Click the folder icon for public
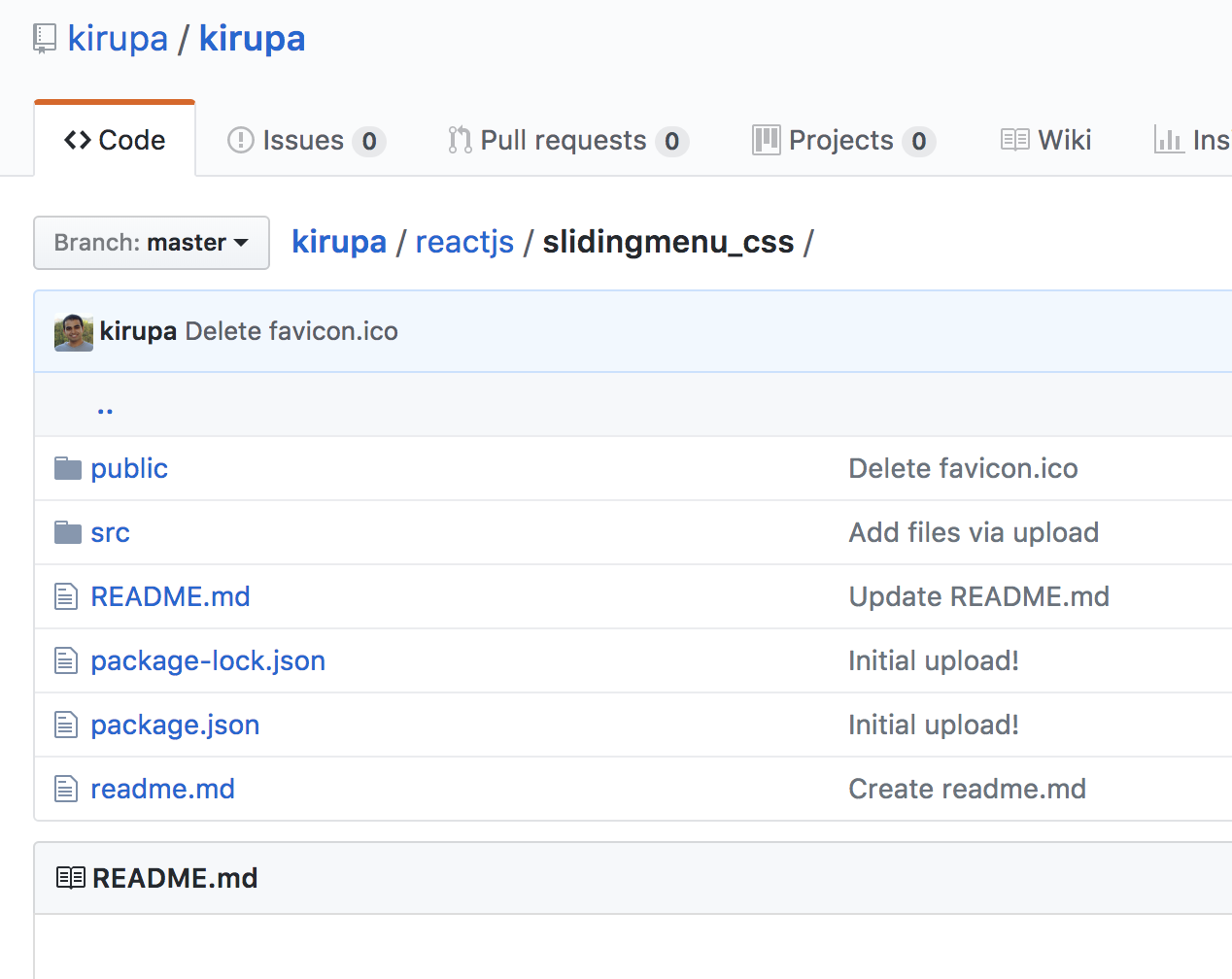Viewport: 1232px width, 979px height. click(x=68, y=468)
